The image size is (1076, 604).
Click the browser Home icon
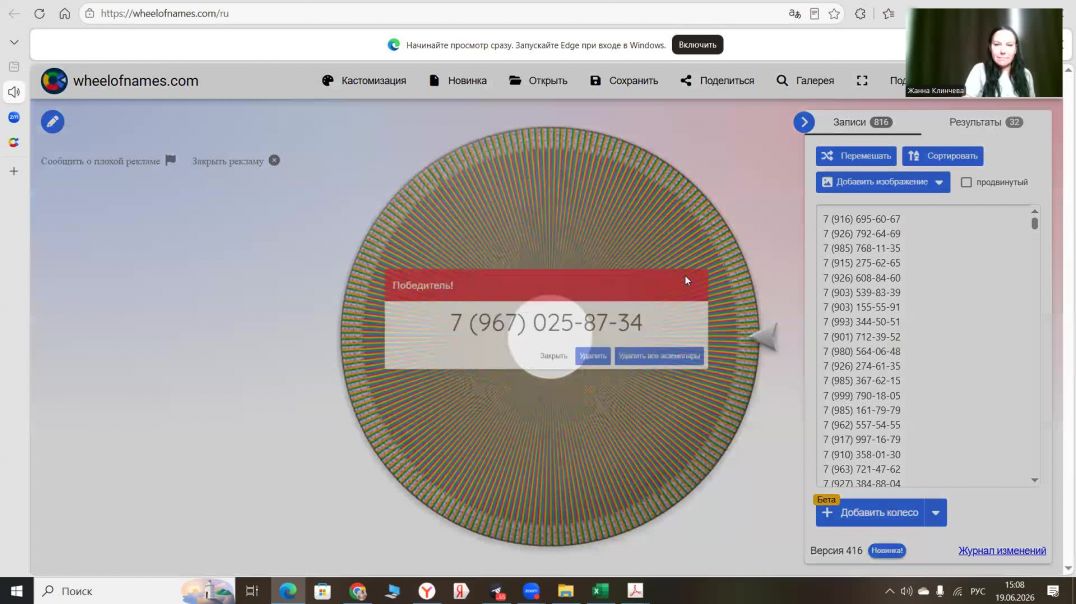click(65, 14)
